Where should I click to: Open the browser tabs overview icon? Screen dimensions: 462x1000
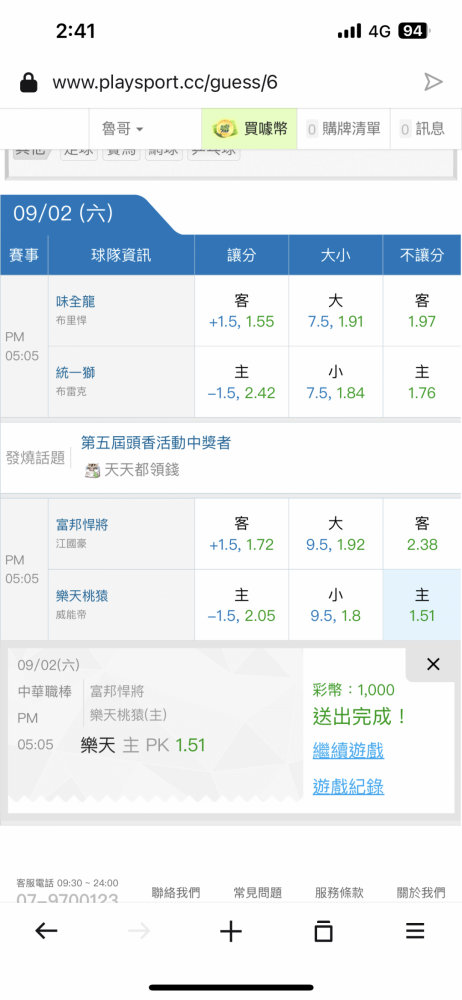(x=324, y=932)
